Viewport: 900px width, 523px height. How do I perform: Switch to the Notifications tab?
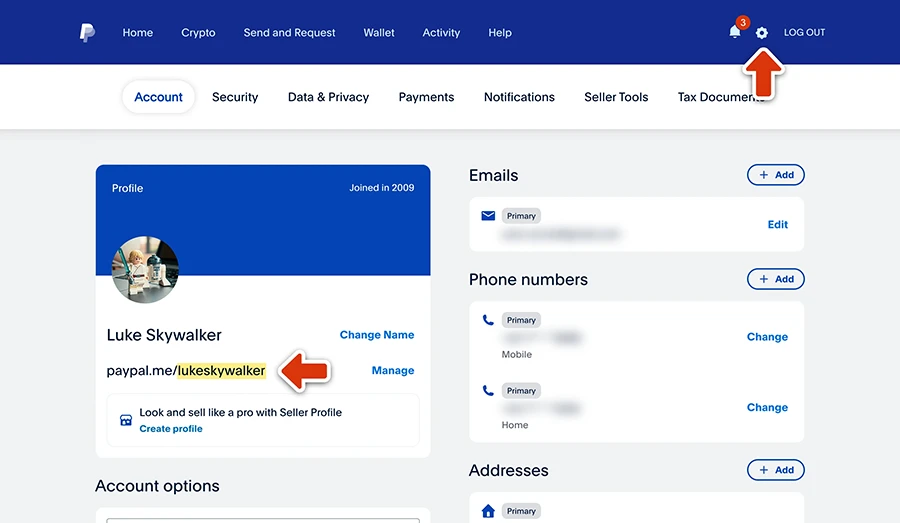pos(519,97)
